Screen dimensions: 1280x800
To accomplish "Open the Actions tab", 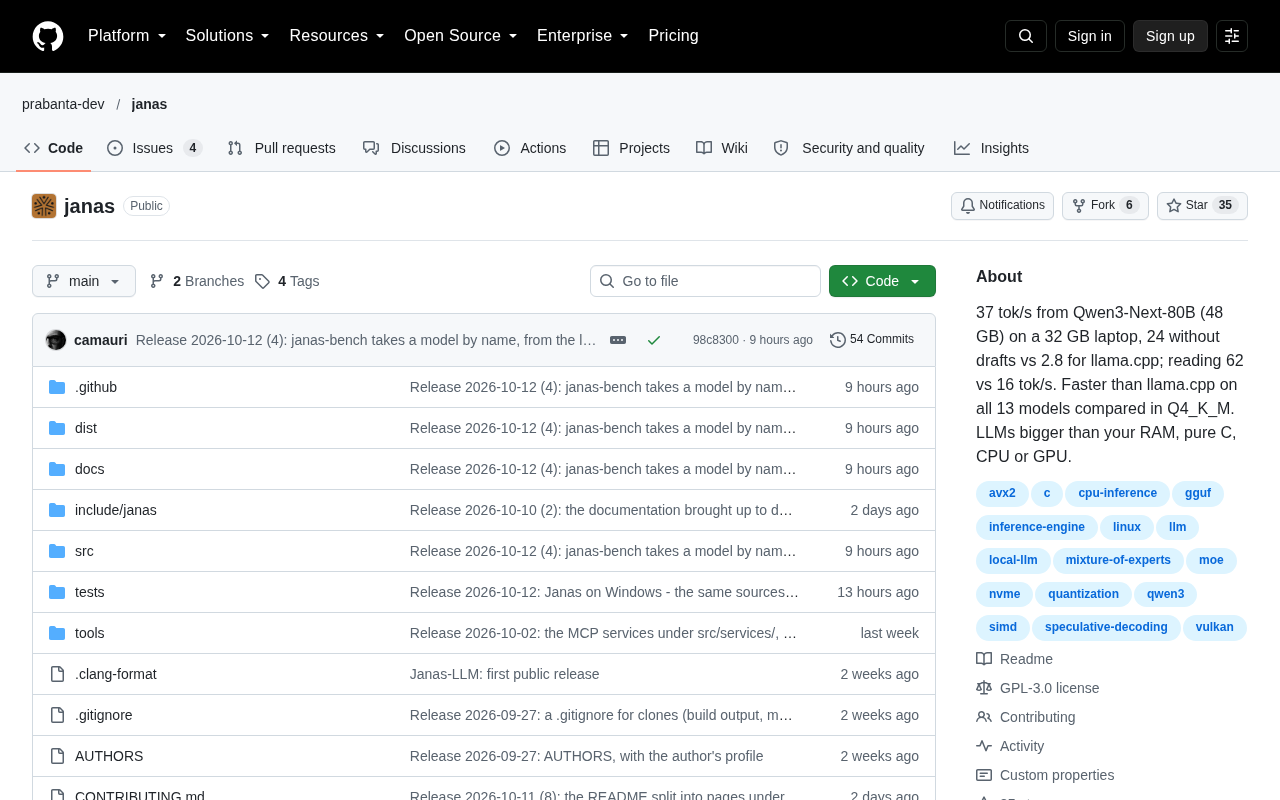I will (x=530, y=148).
